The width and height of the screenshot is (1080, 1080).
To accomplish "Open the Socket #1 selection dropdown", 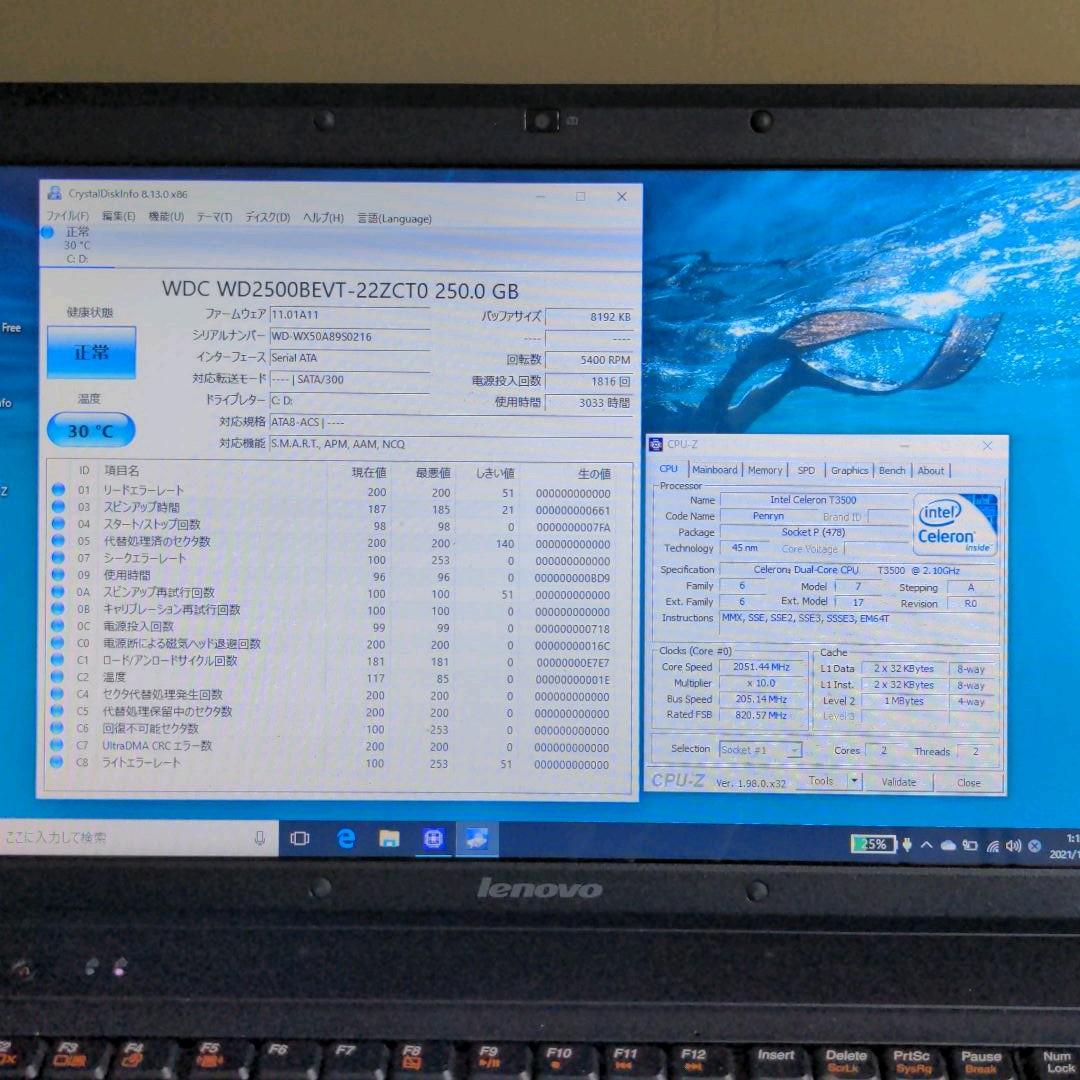I will [x=760, y=749].
